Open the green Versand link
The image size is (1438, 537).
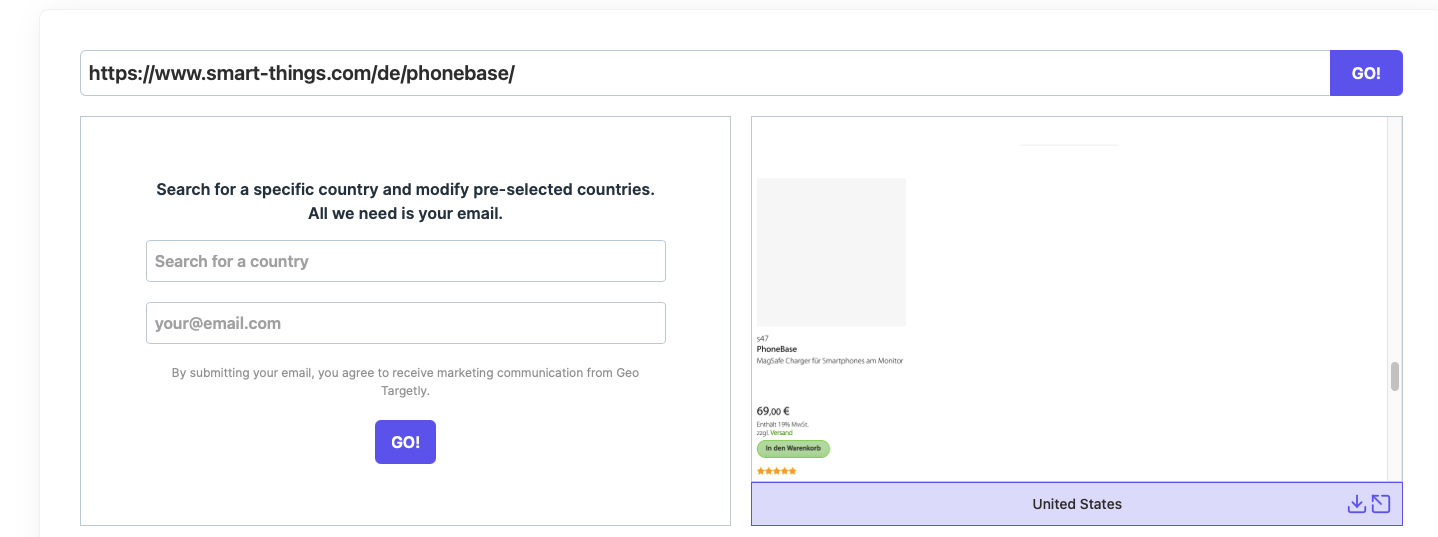[781, 433]
